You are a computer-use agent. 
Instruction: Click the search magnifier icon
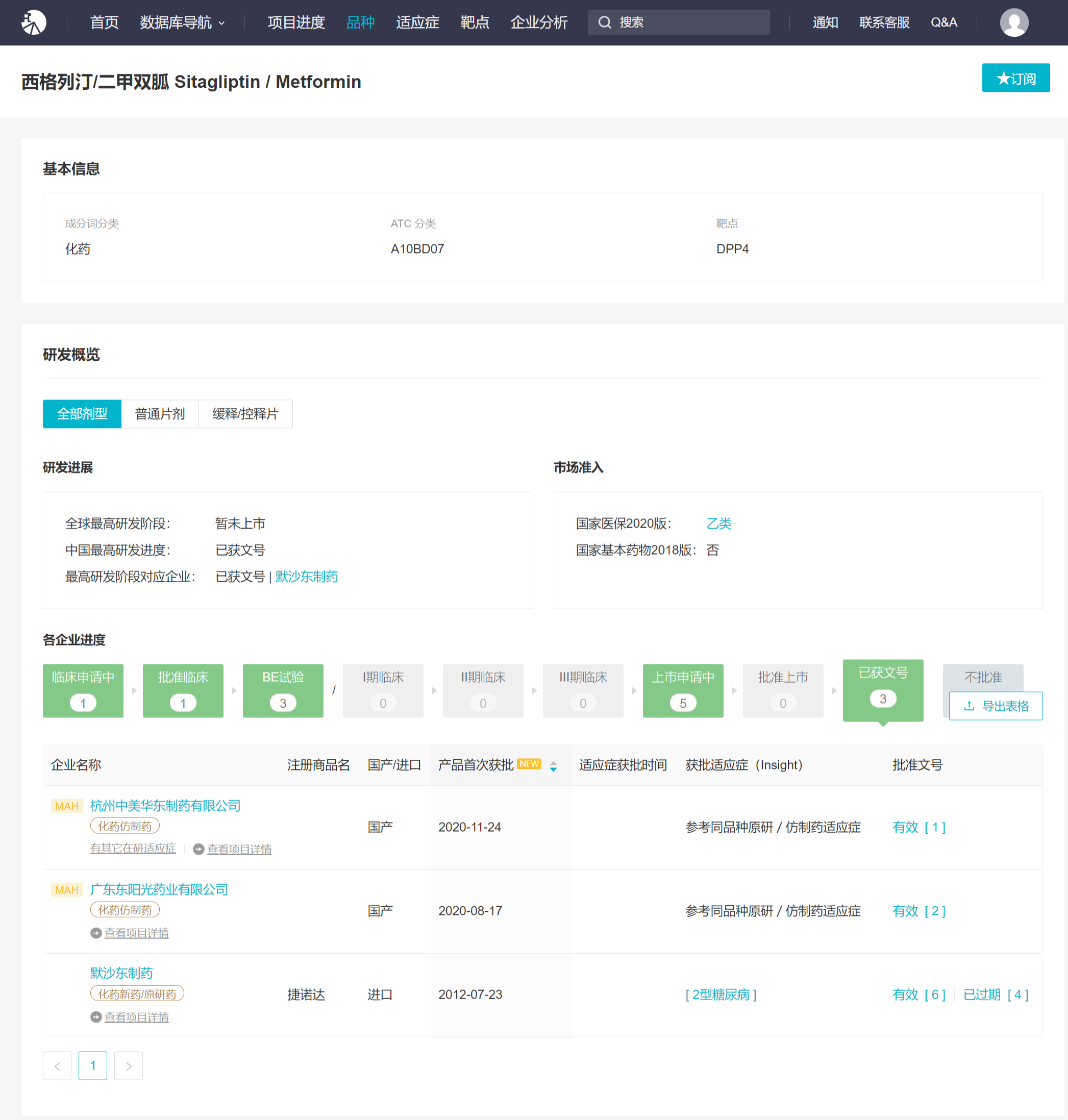605,22
